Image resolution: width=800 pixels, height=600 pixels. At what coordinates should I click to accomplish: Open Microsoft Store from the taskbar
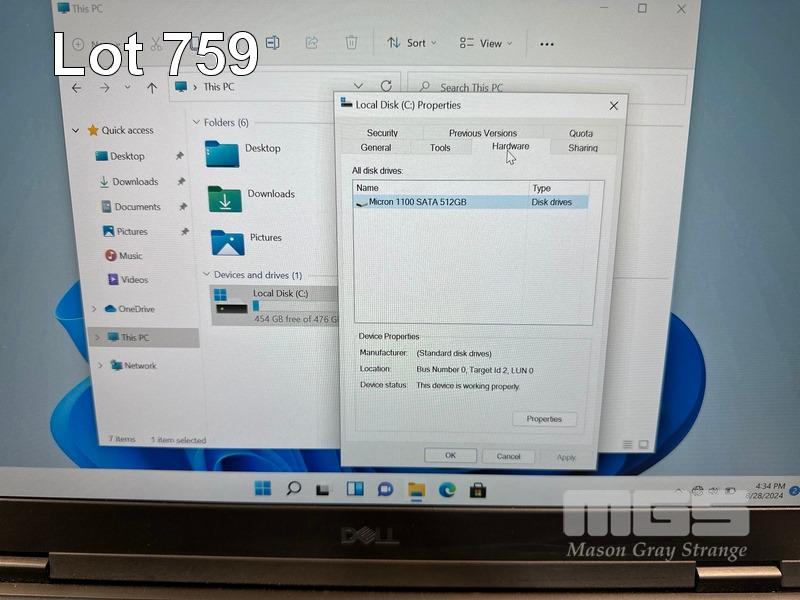pyautogui.click(x=478, y=489)
